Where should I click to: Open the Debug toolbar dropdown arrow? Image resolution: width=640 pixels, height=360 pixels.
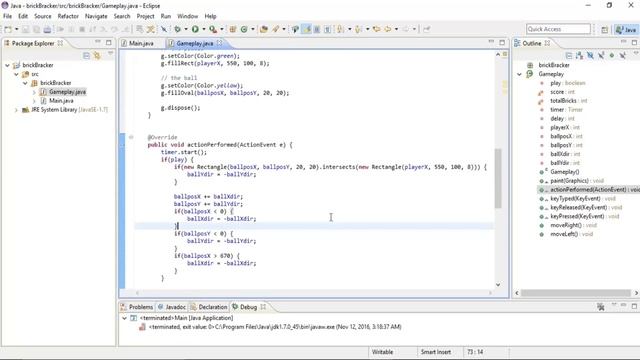coord(186,29)
